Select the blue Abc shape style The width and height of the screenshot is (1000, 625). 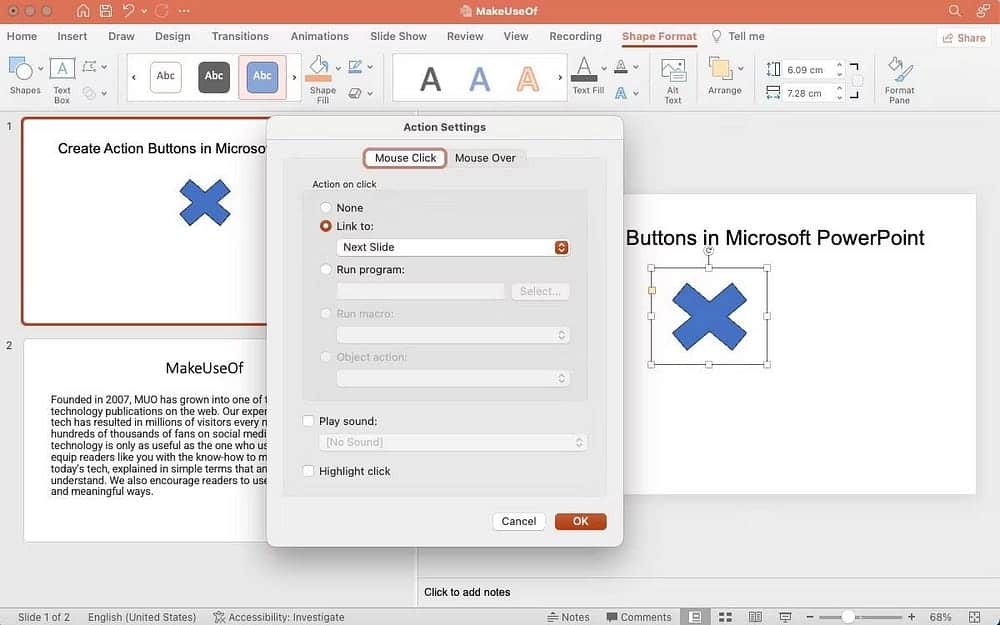click(x=261, y=77)
